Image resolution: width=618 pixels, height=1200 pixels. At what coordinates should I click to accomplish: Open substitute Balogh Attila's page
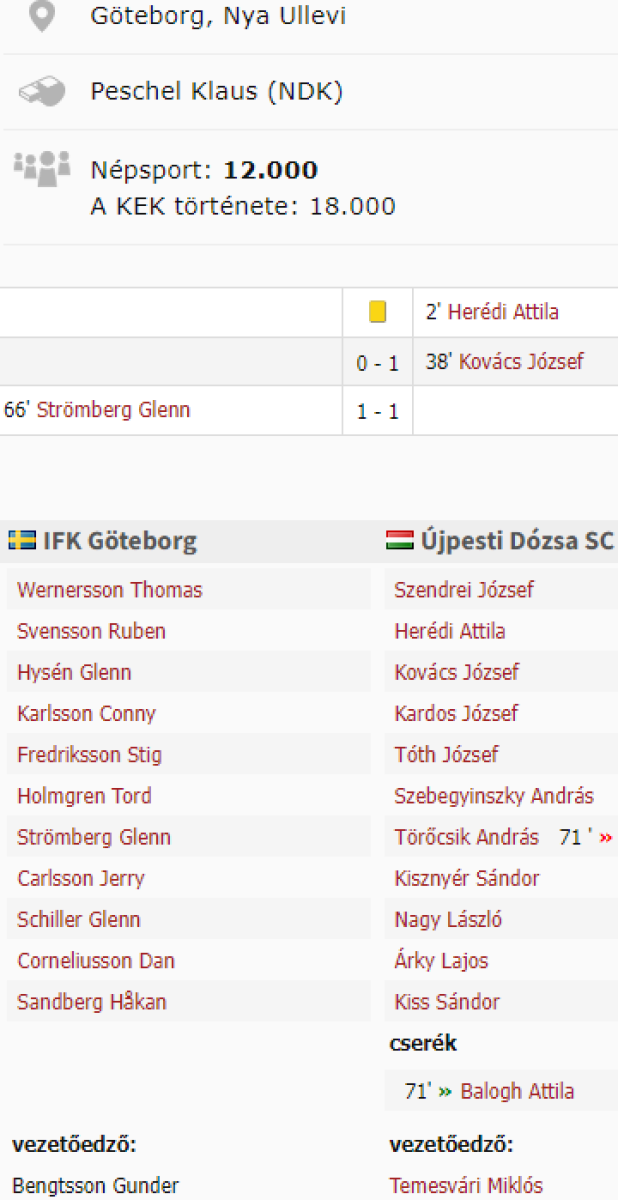tap(517, 1091)
